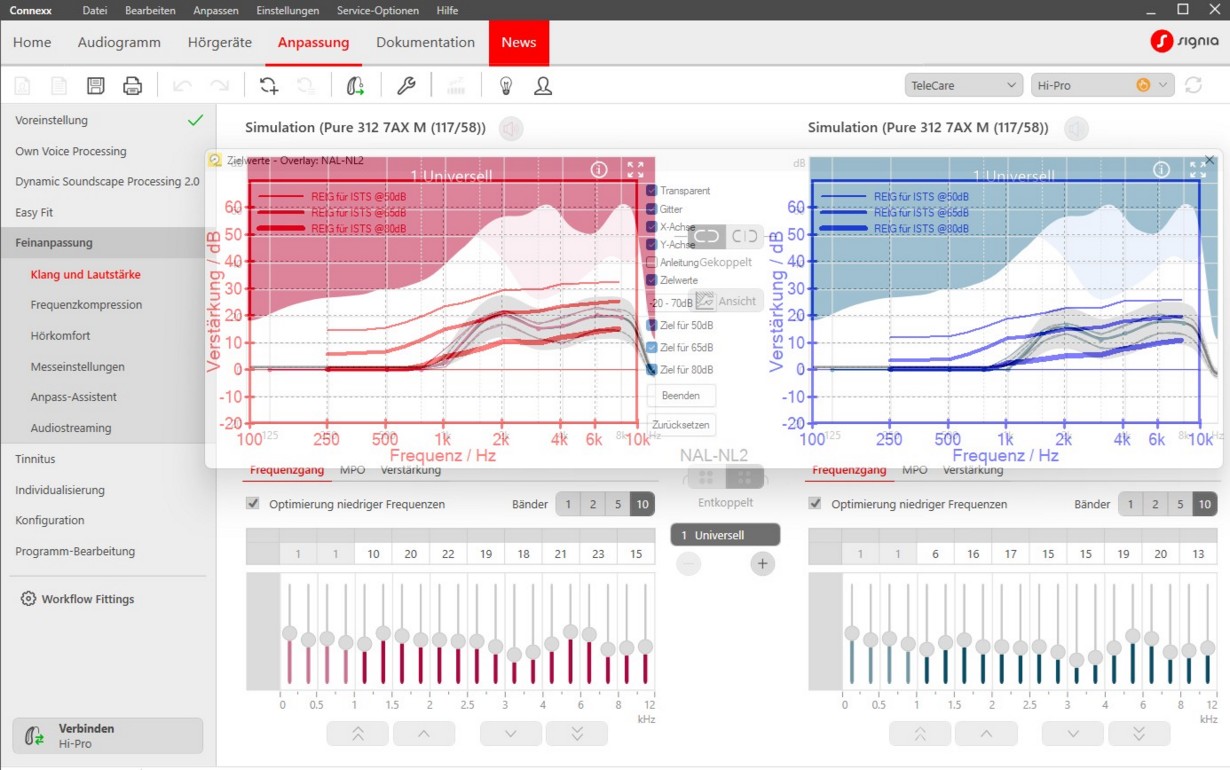Viewport: 1230px width, 770px height.
Task: Set right Bänder to 2
Action: [x=1155, y=504]
